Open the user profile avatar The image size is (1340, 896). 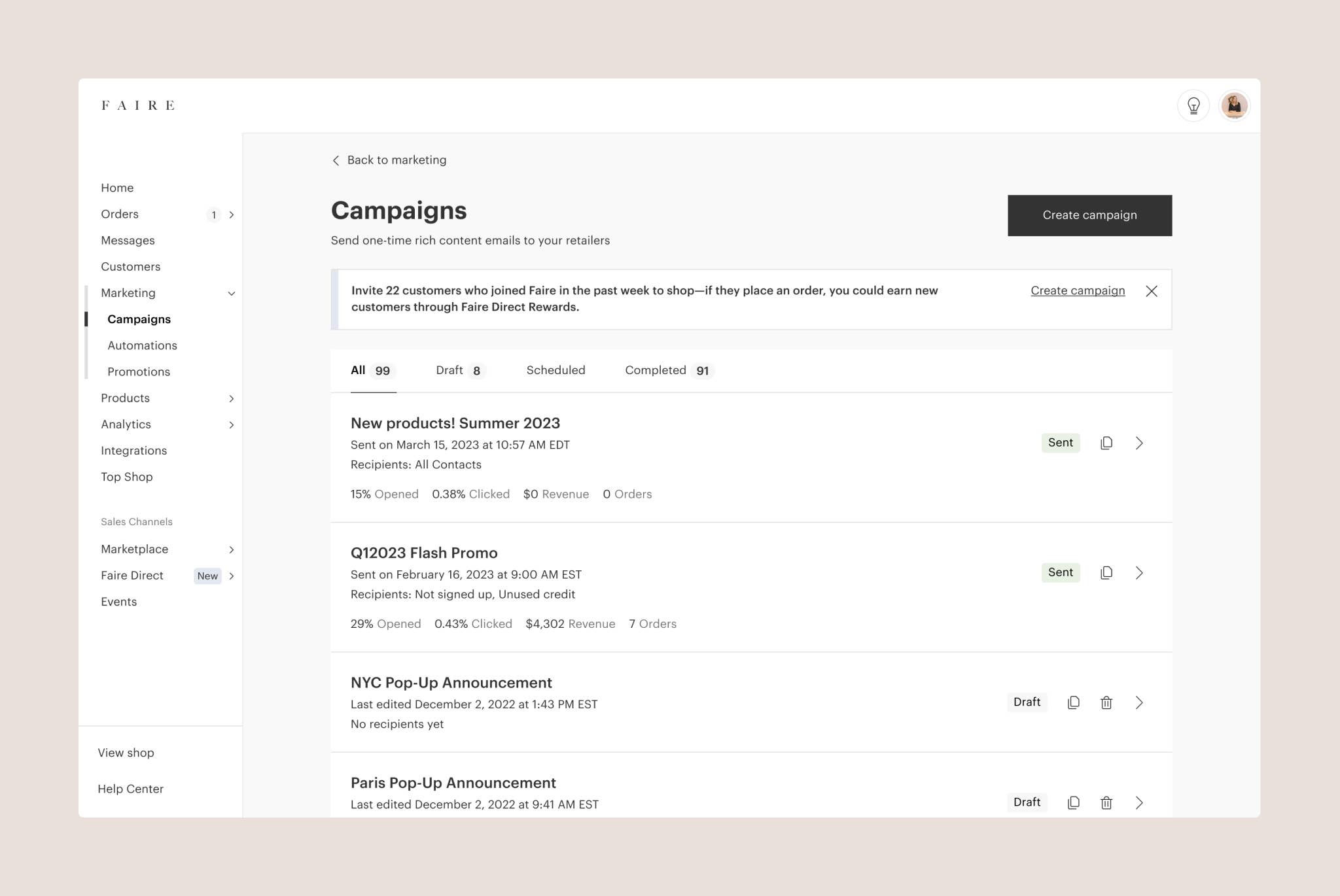point(1234,105)
